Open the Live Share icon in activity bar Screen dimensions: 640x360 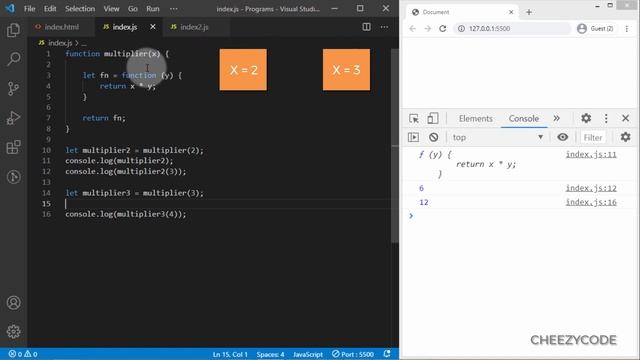pos(13,177)
